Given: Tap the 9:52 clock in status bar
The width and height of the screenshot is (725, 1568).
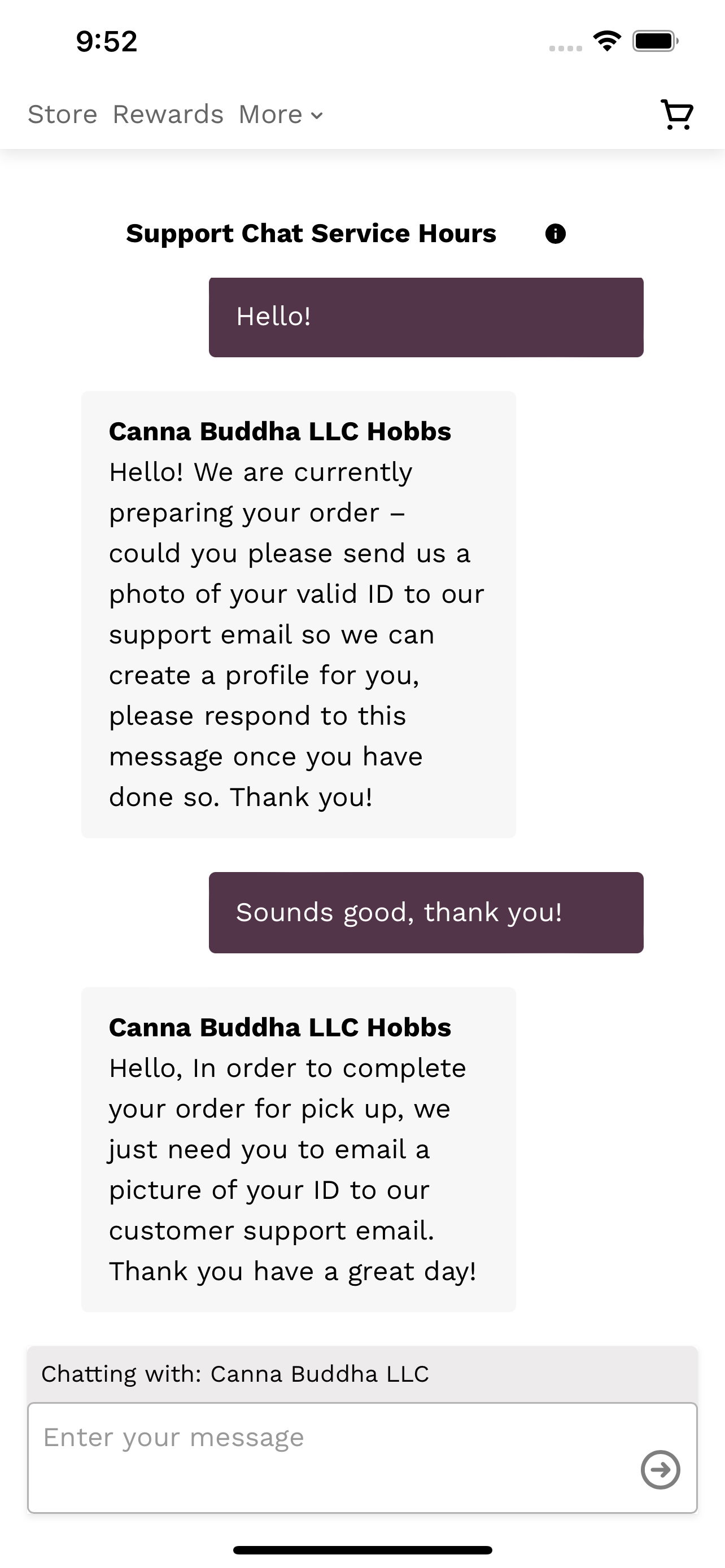Looking at the screenshot, I should [x=107, y=41].
